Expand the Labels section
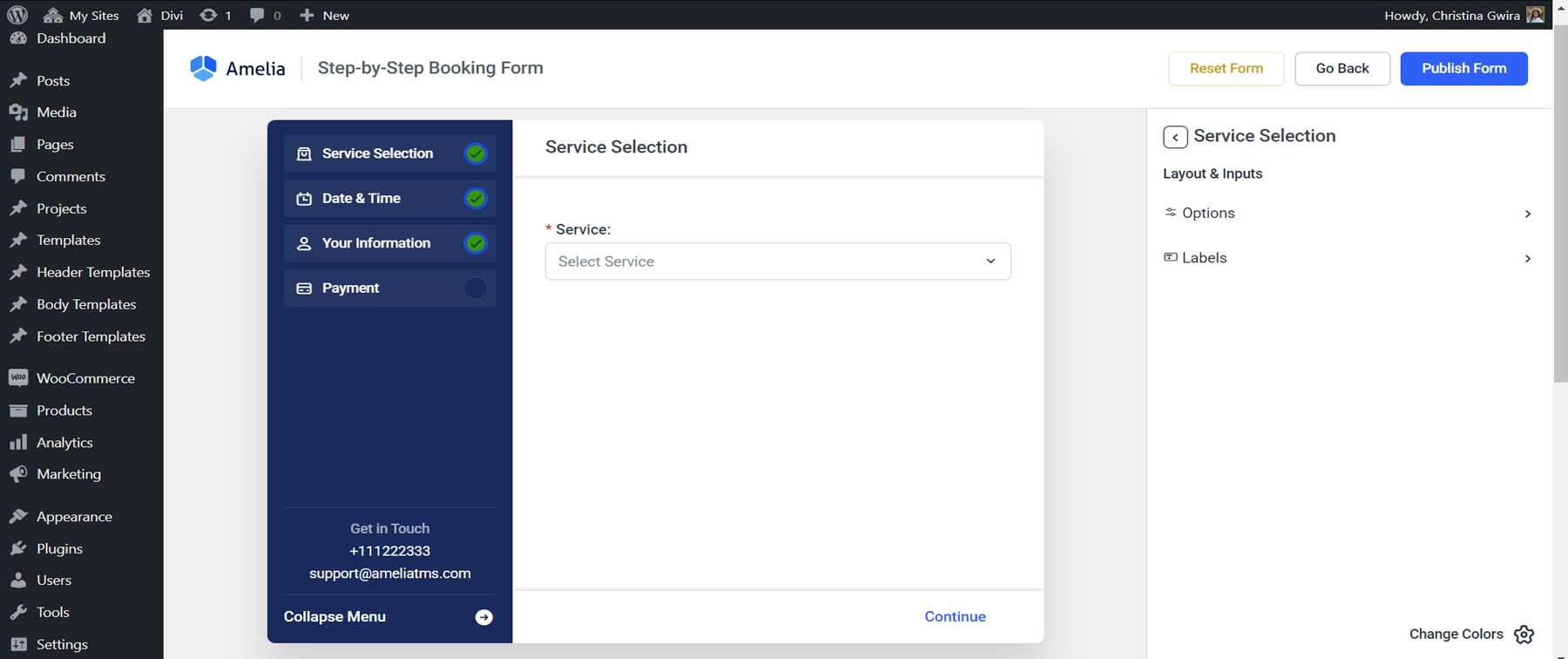 (1348, 258)
